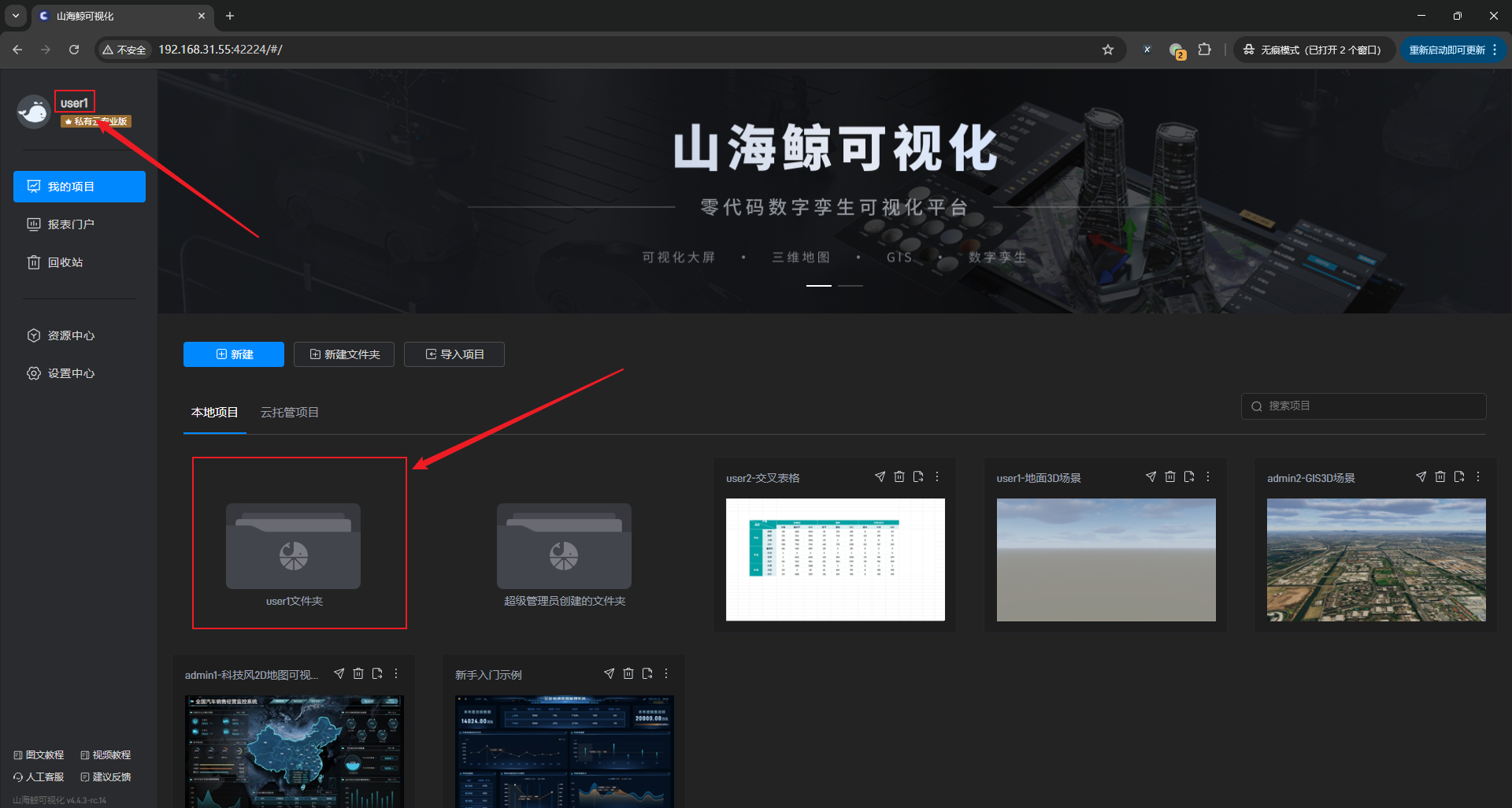This screenshot has width=1512, height=808.
Task: Open more options for user1-地面3D场景
Action: pyautogui.click(x=1208, y=477)
